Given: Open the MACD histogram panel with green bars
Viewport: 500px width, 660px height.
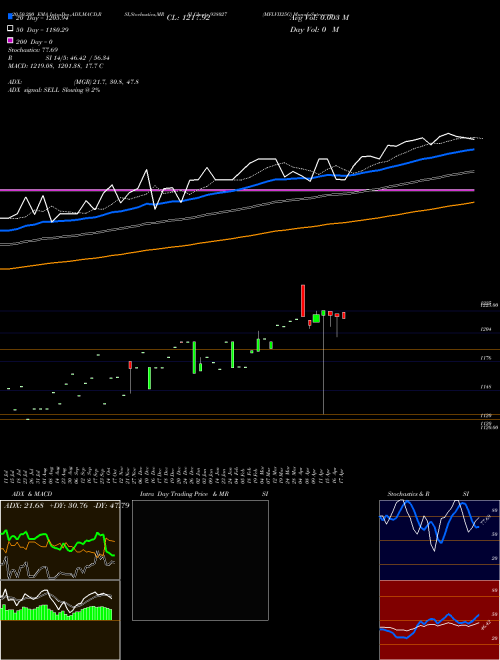Looking at the screenshot, I should 60,620.
